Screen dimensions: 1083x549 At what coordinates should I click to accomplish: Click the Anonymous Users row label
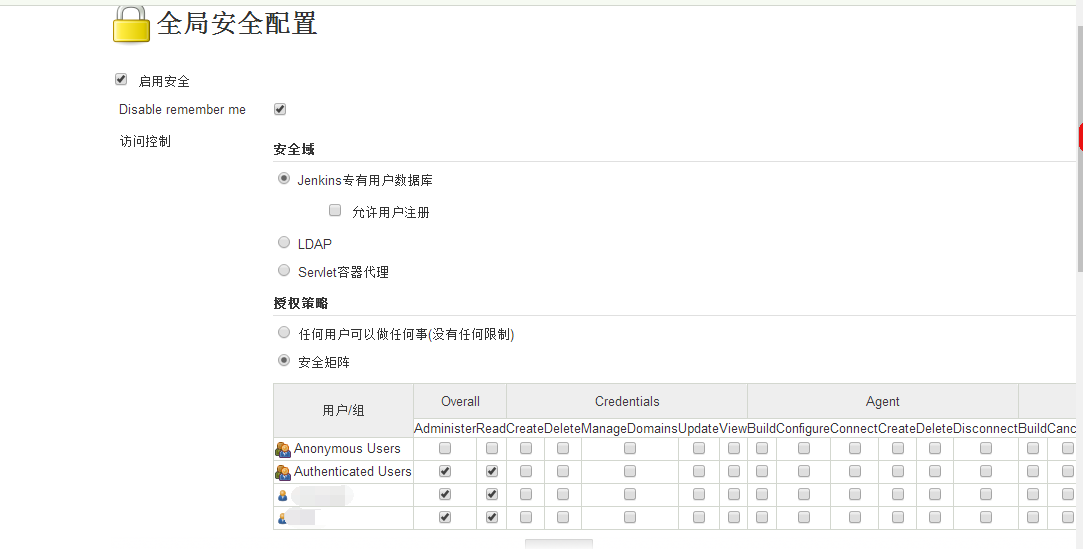pos(347,449)
